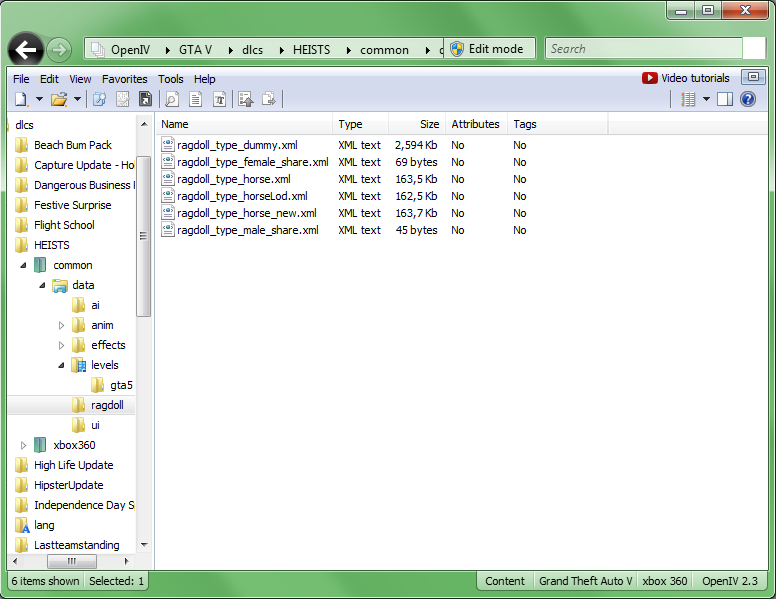Click the new file toolbar icon
Screen dimensions: 776x599
tap(20, 99)
